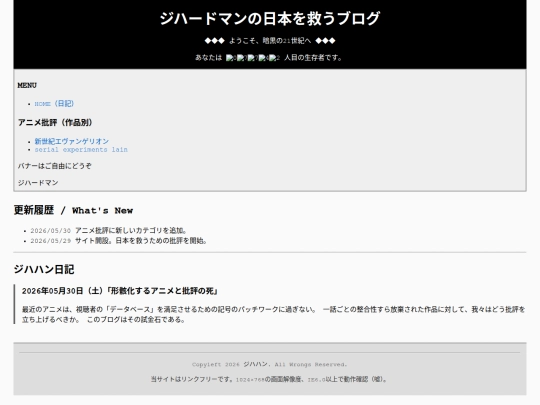The image size is (540, 405).
Task: Click the アニメ批評（作品別） heading
Action: 55,123
